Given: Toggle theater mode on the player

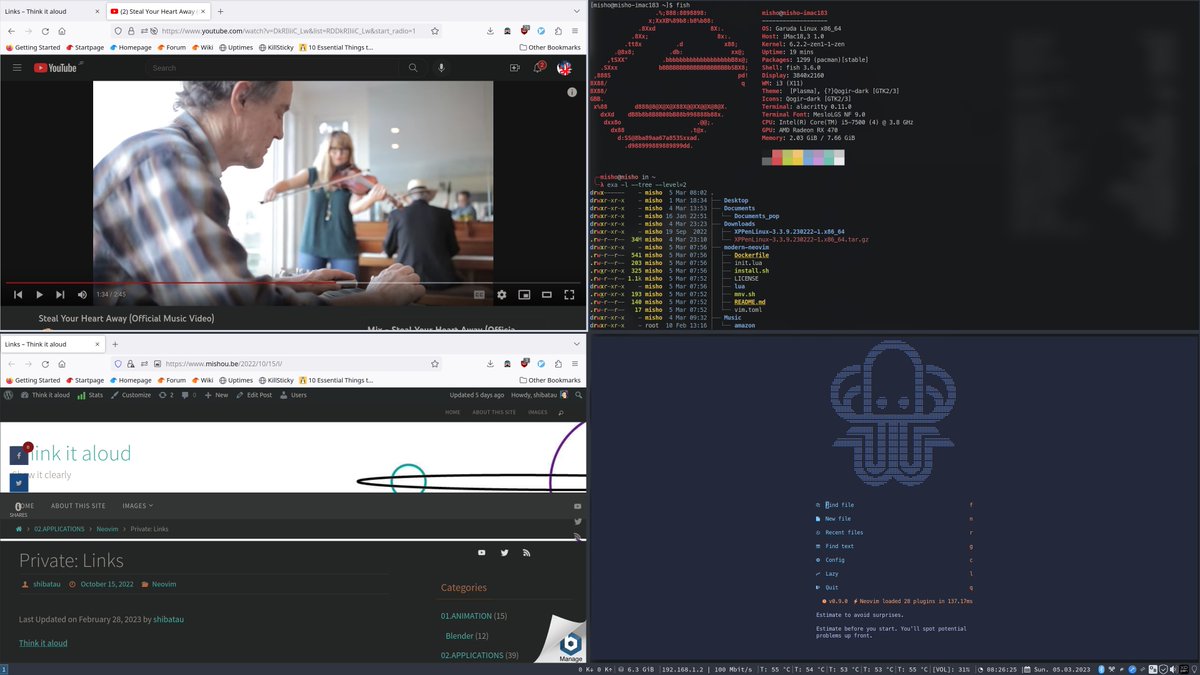Looking at the screenshot, I should tap(547, 295).
